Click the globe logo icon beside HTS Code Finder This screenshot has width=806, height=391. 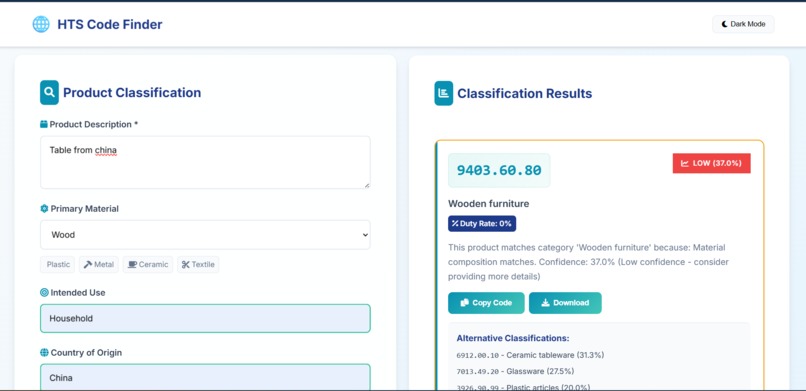(41, 24)
